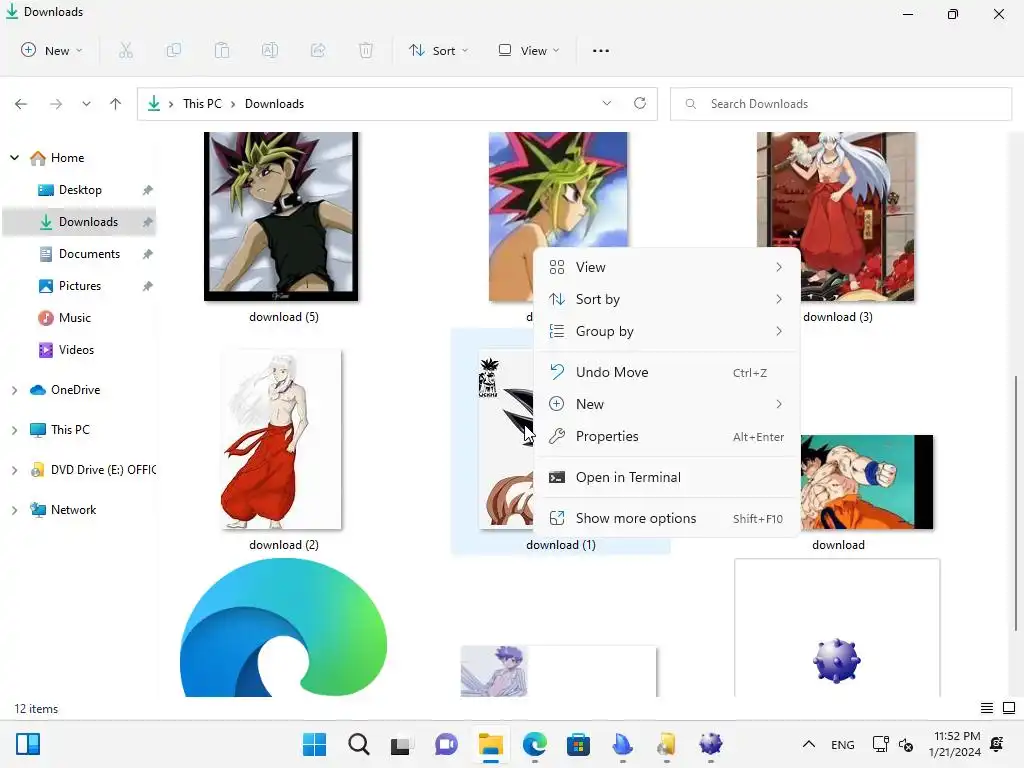This screenshot has height=768, width=1024.
Task: Go back with the left arrow
Action: coord(21,104)
